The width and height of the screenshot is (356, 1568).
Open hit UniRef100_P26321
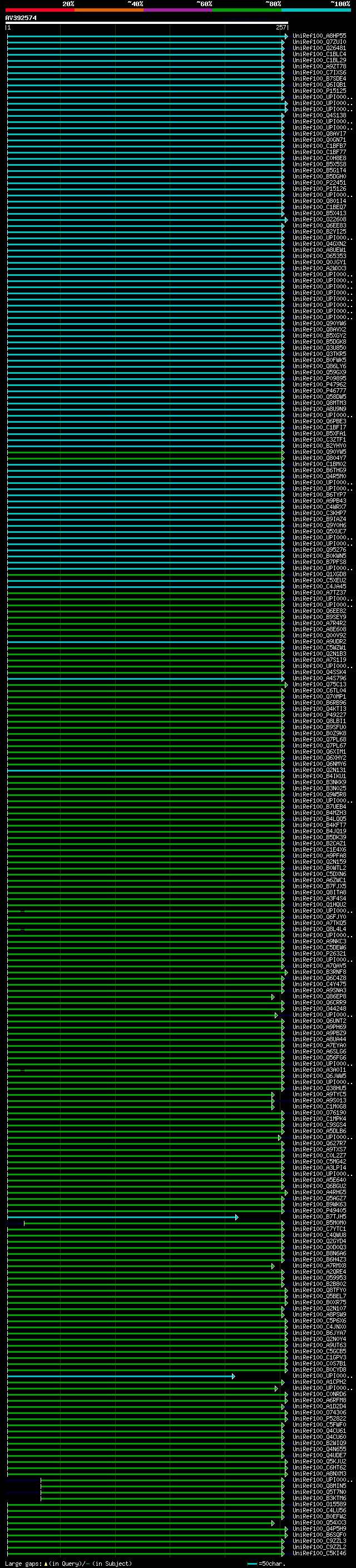point(319,954)
